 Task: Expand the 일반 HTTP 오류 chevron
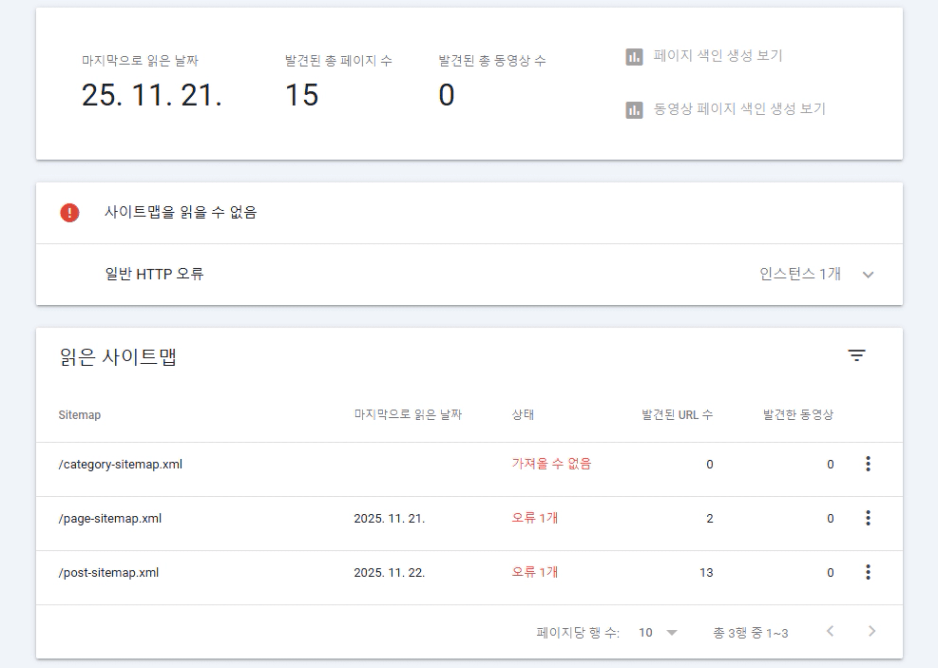tap(867, 275)
